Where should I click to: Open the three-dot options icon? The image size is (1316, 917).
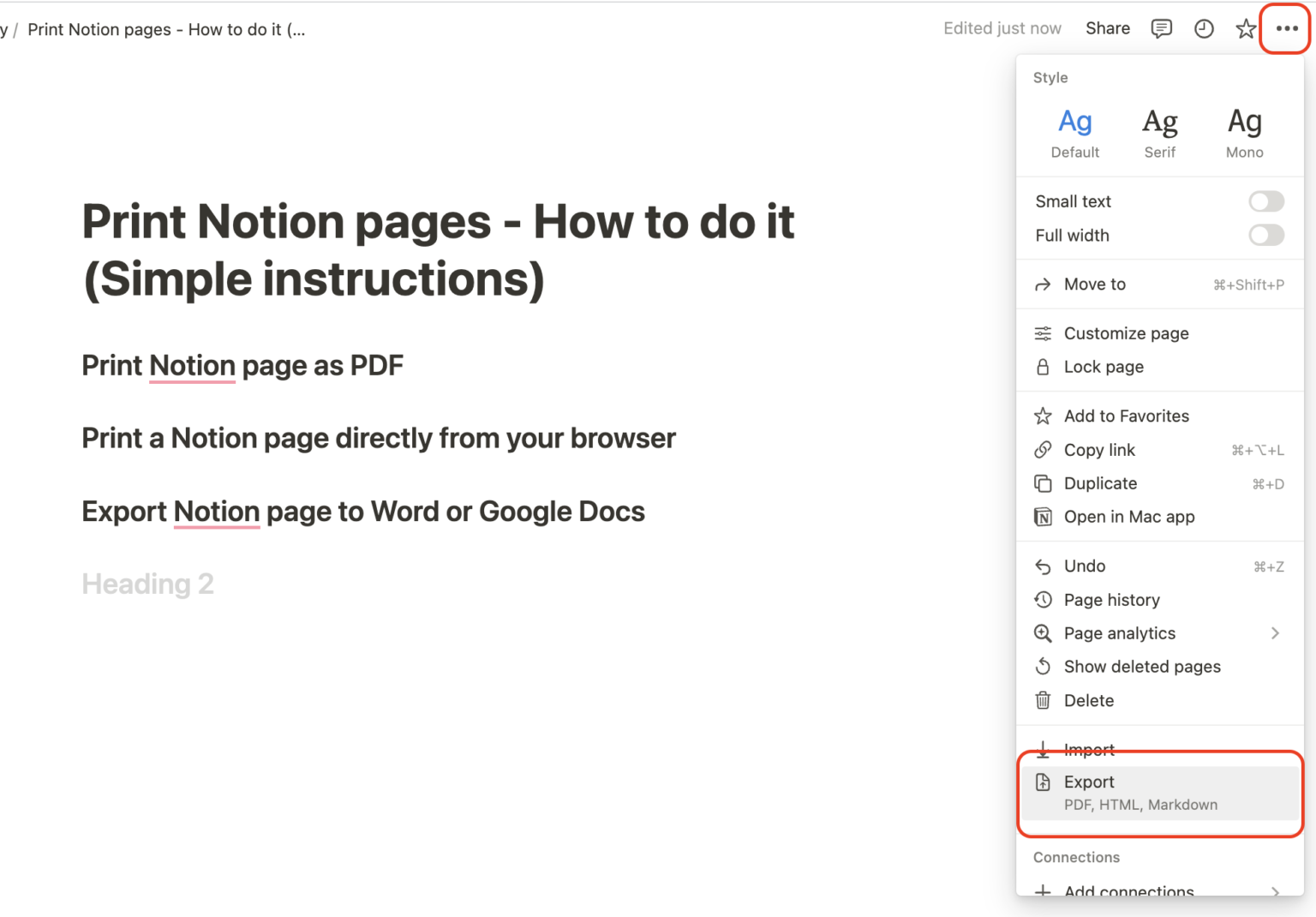1285,28
